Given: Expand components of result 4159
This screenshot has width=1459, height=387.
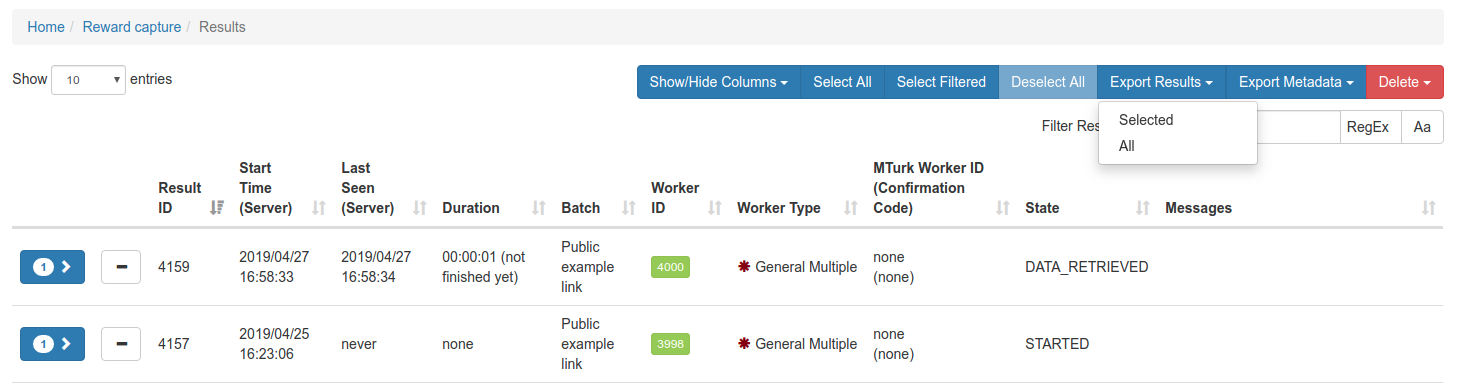Looking at the screenshot, I should pos(52,267).
